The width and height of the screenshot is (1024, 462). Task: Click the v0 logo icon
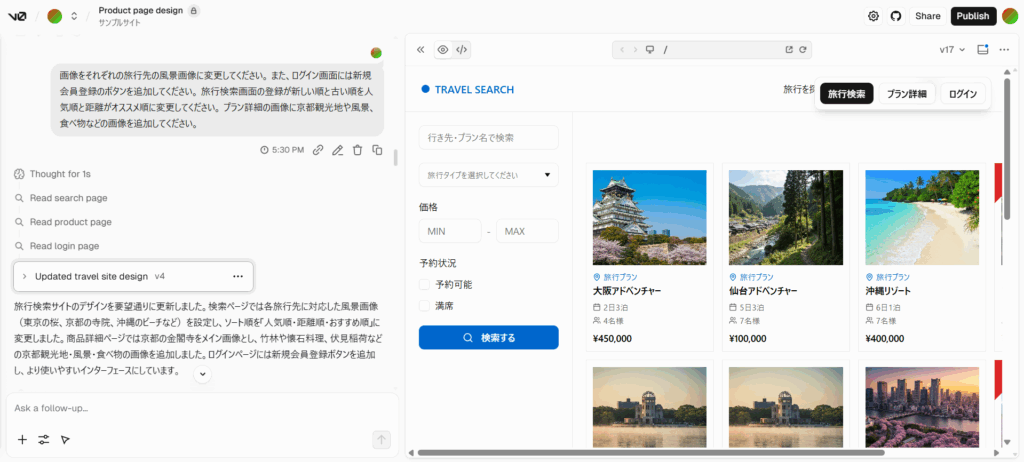[x=17, y=16]
